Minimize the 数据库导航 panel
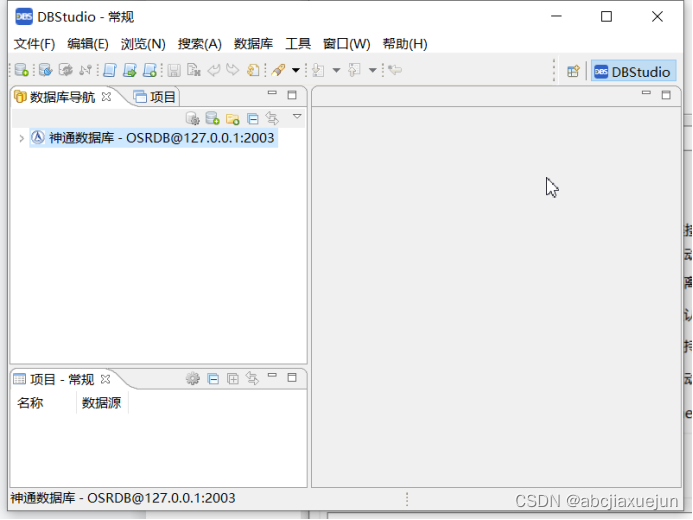This screenshot has height=520, width=693. pyautogui.click(x=272, y=94)
